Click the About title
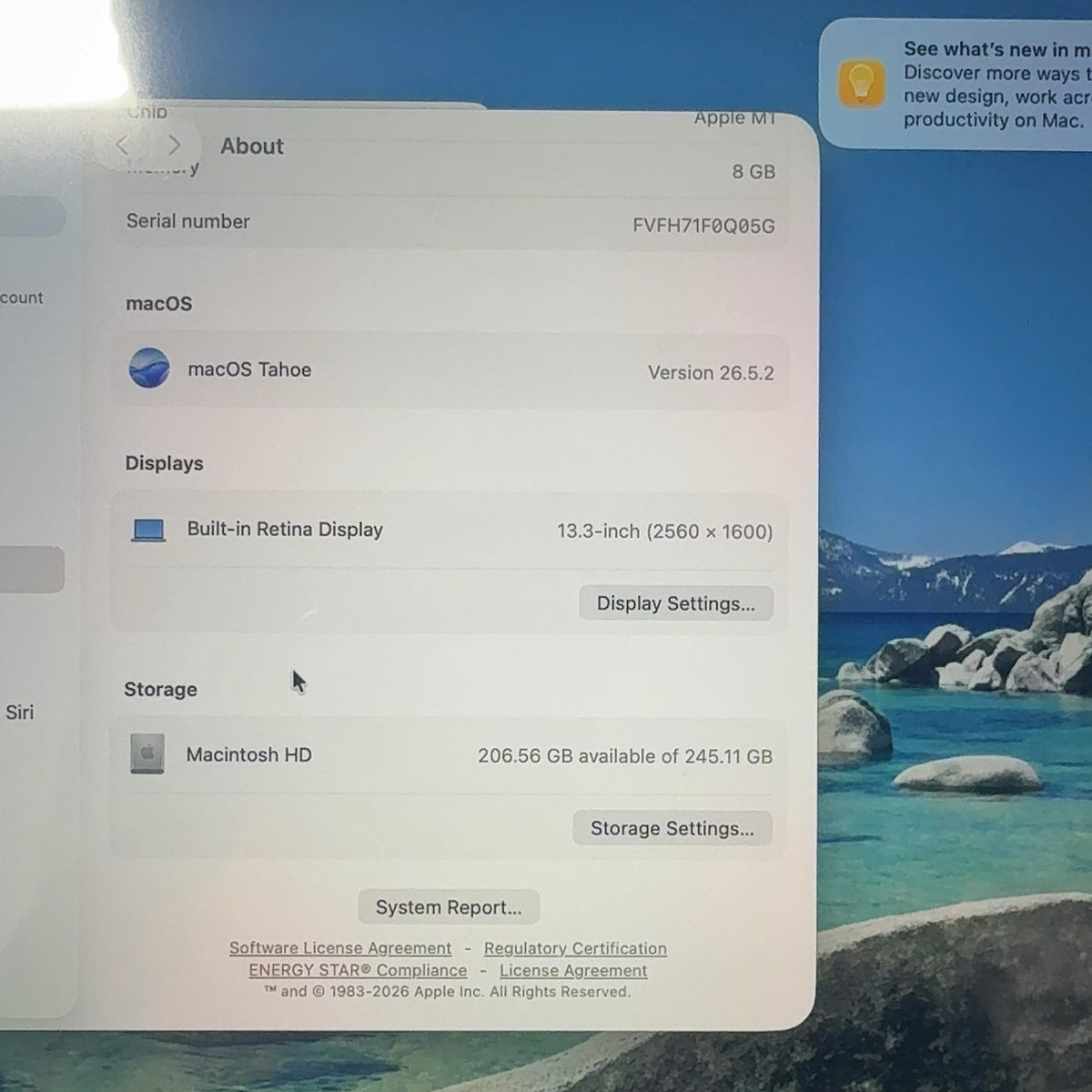The width and height of the screenshot is (1092, 1092). (252, 146)
